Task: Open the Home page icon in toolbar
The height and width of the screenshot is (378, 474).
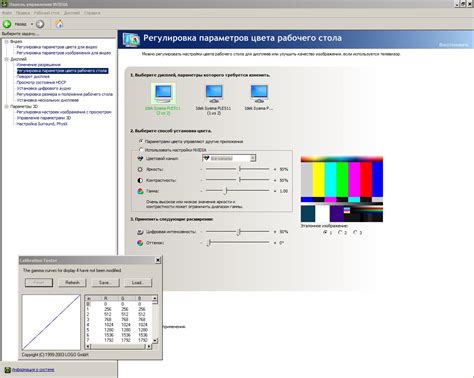Action: point(59,24)
